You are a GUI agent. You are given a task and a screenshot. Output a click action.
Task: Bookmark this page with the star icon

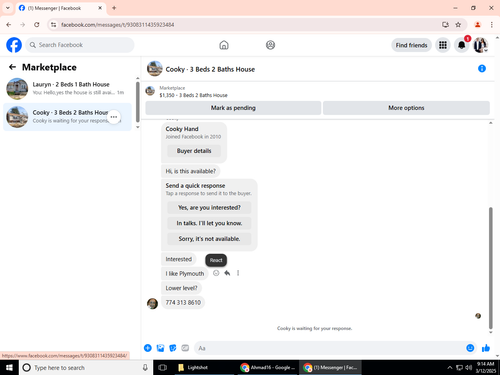458,25
